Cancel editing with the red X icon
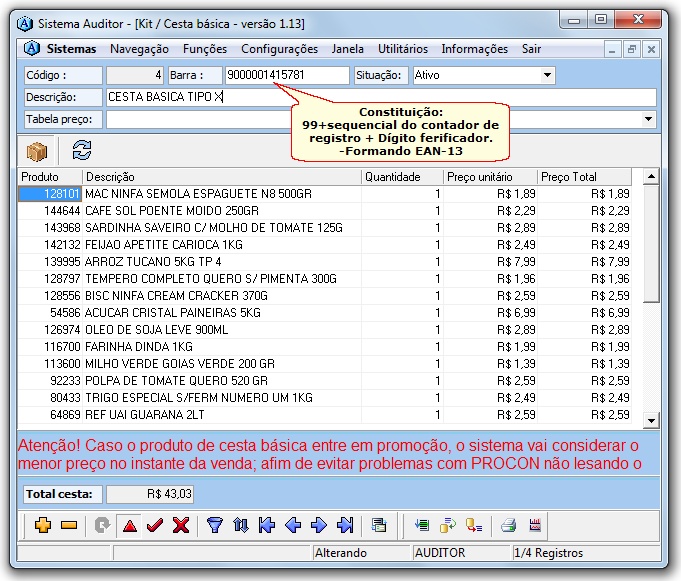681x581 pixels. pyautogui.click(x=181, y=525)
